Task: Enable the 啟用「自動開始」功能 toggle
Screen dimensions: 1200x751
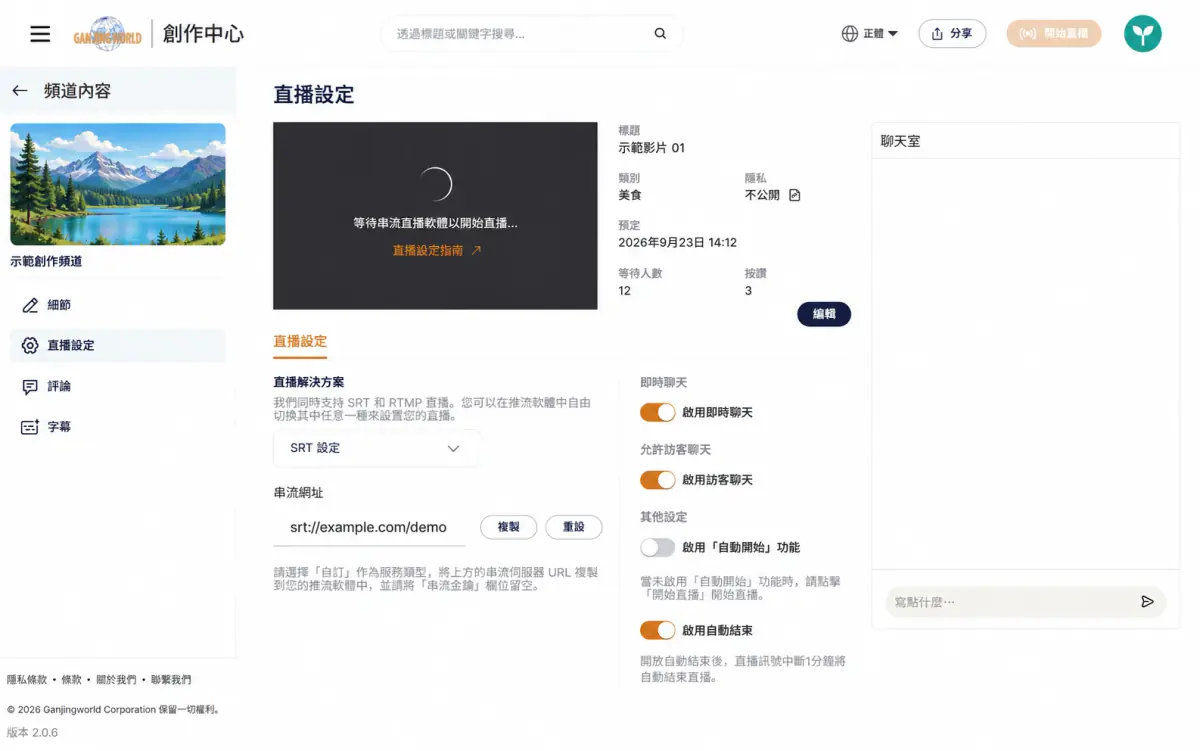Action: point(658,547)
